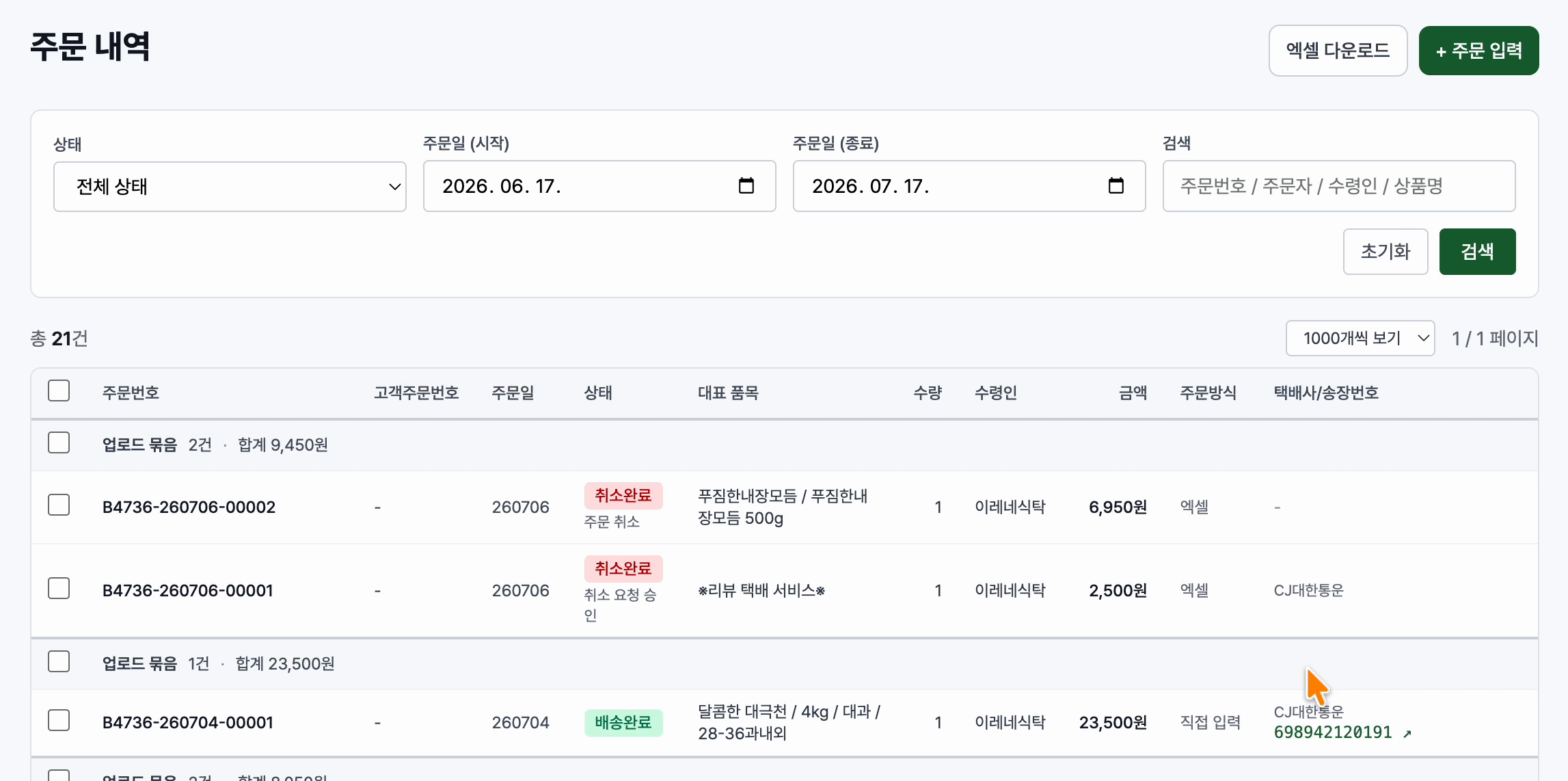Image resolution: width=1568 pixels, height=781 pixels.
Task: Click the 금액 column header
Action: 1133,393
